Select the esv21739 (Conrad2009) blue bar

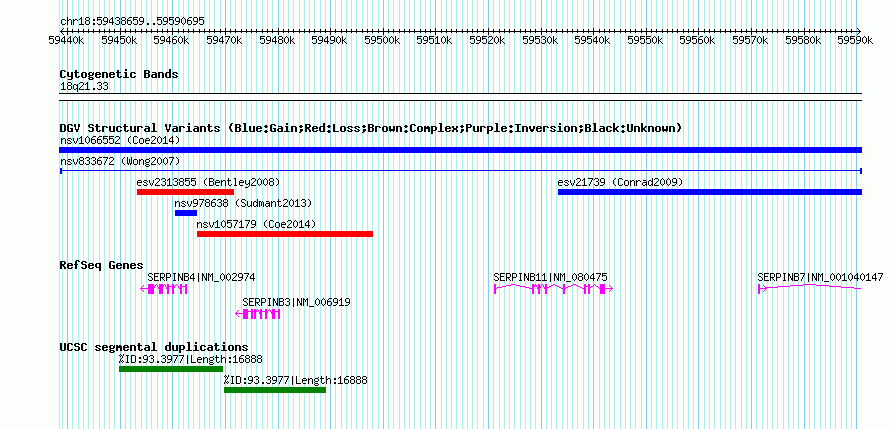tap(710, 192)
